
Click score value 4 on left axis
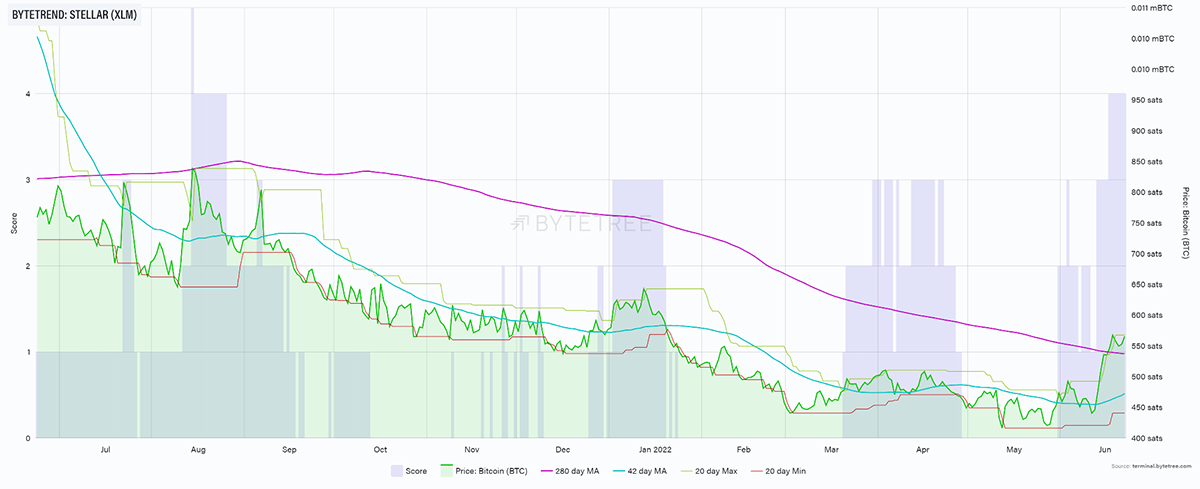pyautogui.click(x=28, y=94)
